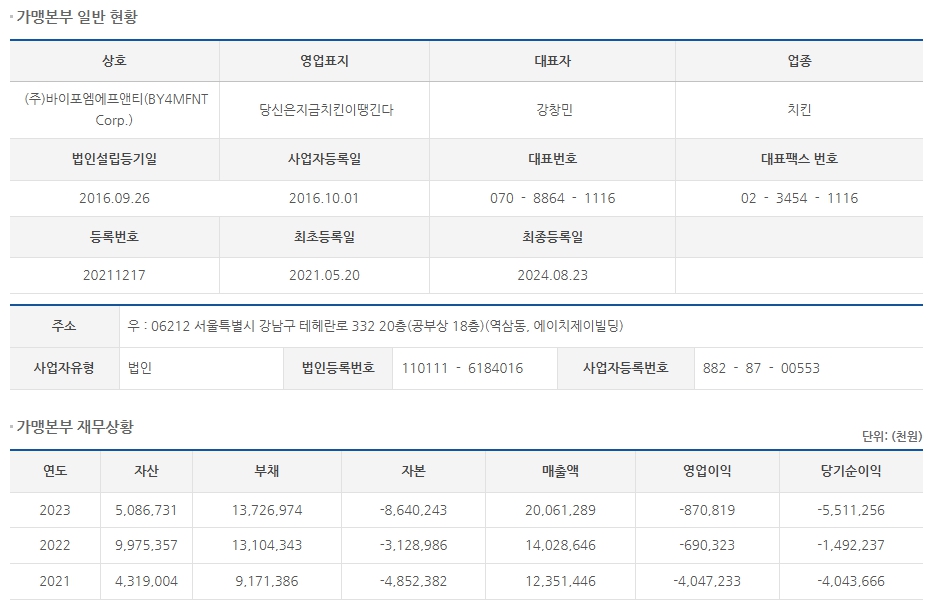This screenshot has height=607, width=935.
Task: Select 2023 net income -5,511,256
Action: (x=851, y=510)
